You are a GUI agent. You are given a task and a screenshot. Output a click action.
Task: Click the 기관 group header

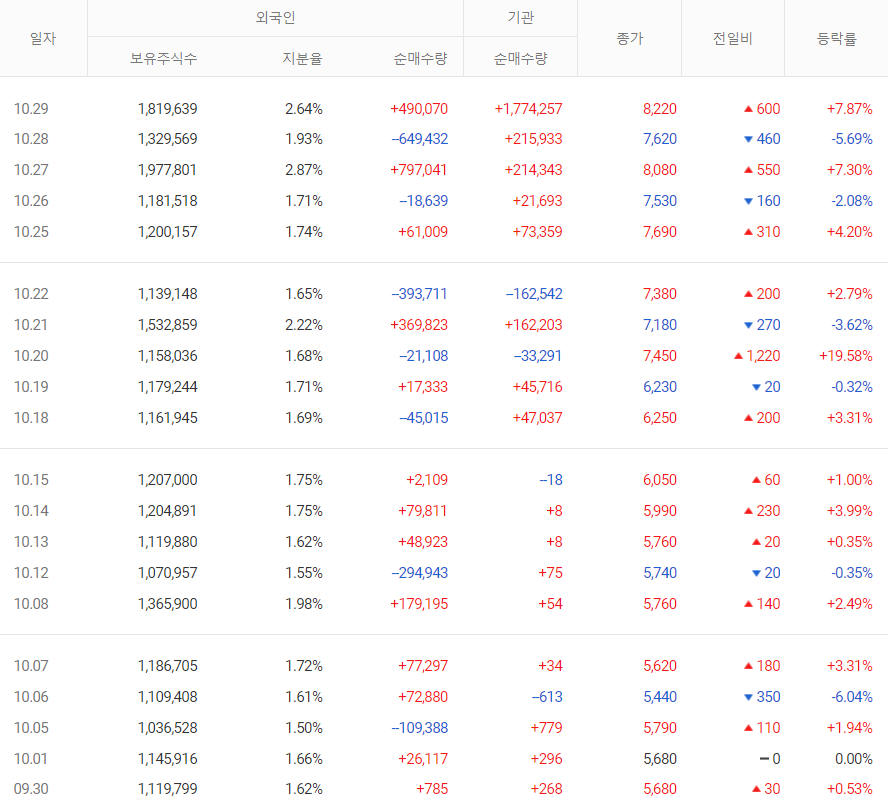[x=520, y=18]
